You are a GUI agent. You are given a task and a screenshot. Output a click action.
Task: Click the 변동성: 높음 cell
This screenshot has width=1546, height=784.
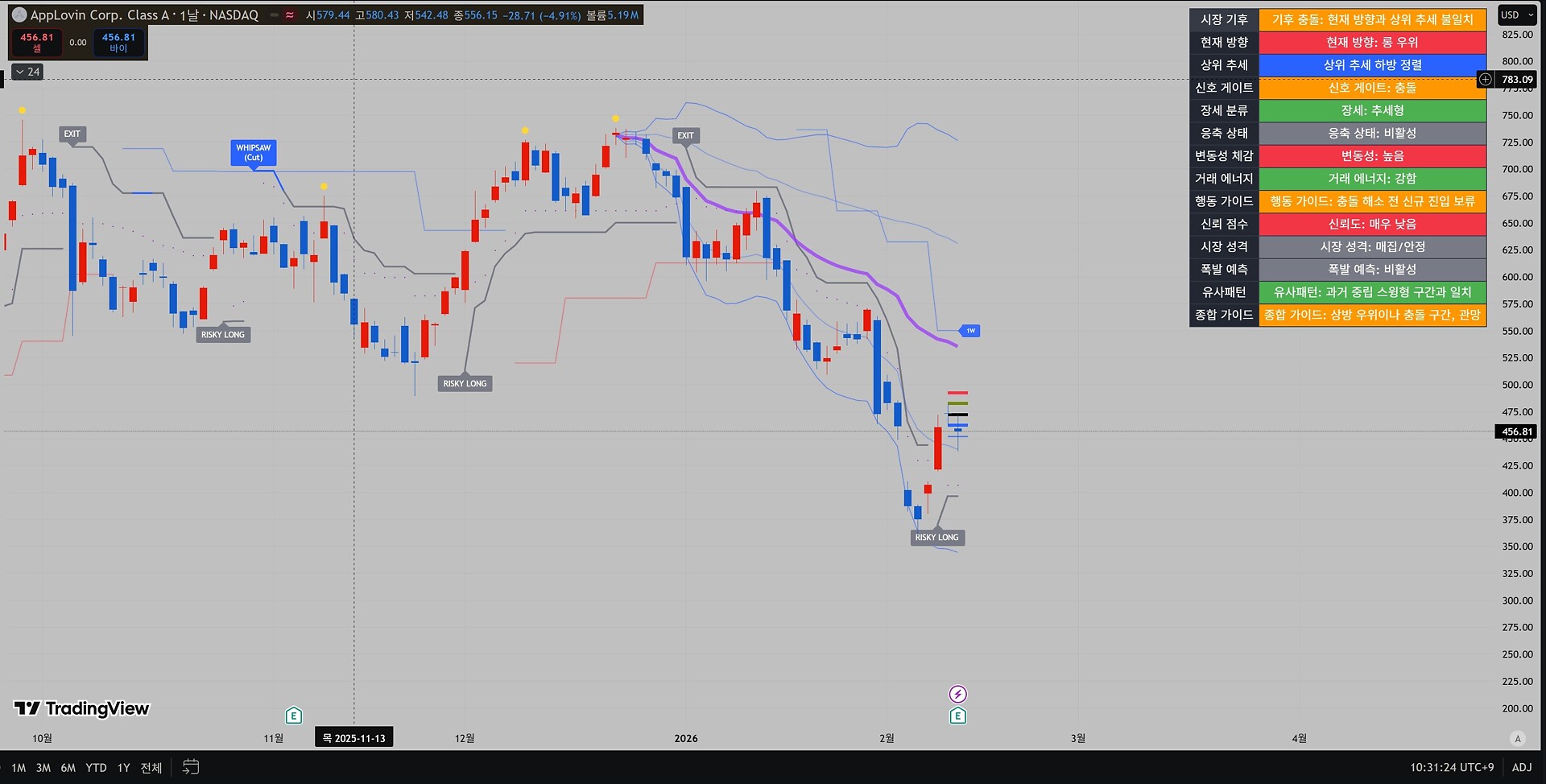click(x=1372, y=155)
